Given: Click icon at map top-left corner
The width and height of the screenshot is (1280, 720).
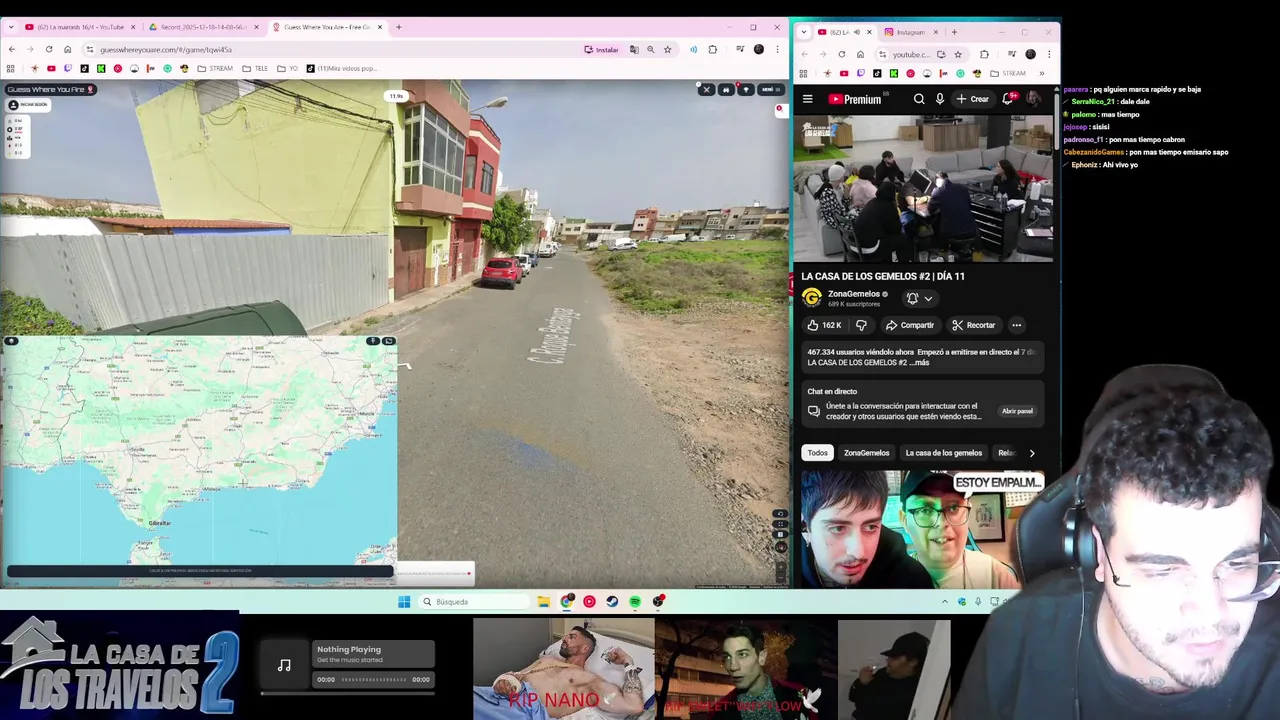Looking at the screenshot, I should click(x=11, y=341).
